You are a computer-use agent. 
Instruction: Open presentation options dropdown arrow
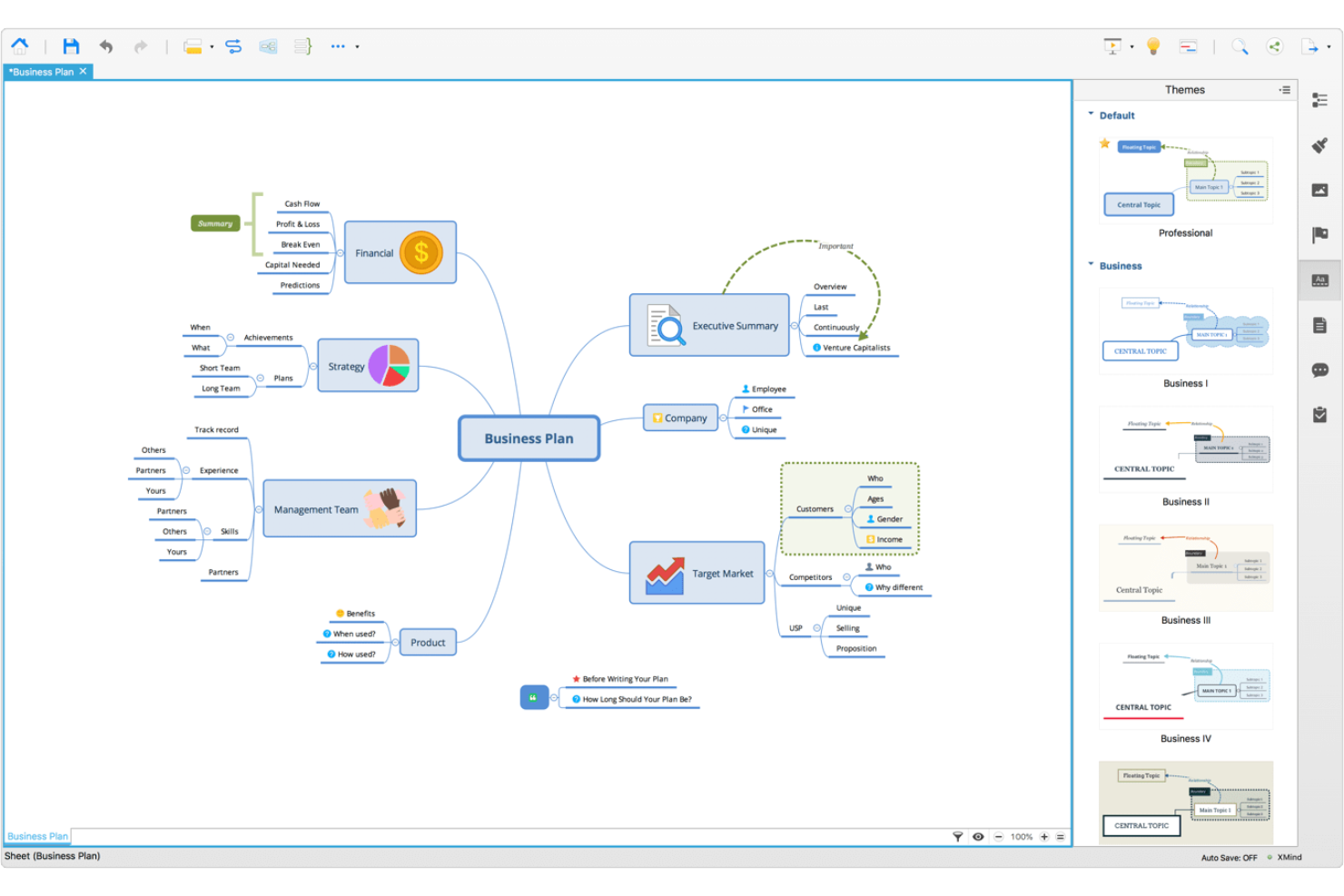tap(1132, 47)
